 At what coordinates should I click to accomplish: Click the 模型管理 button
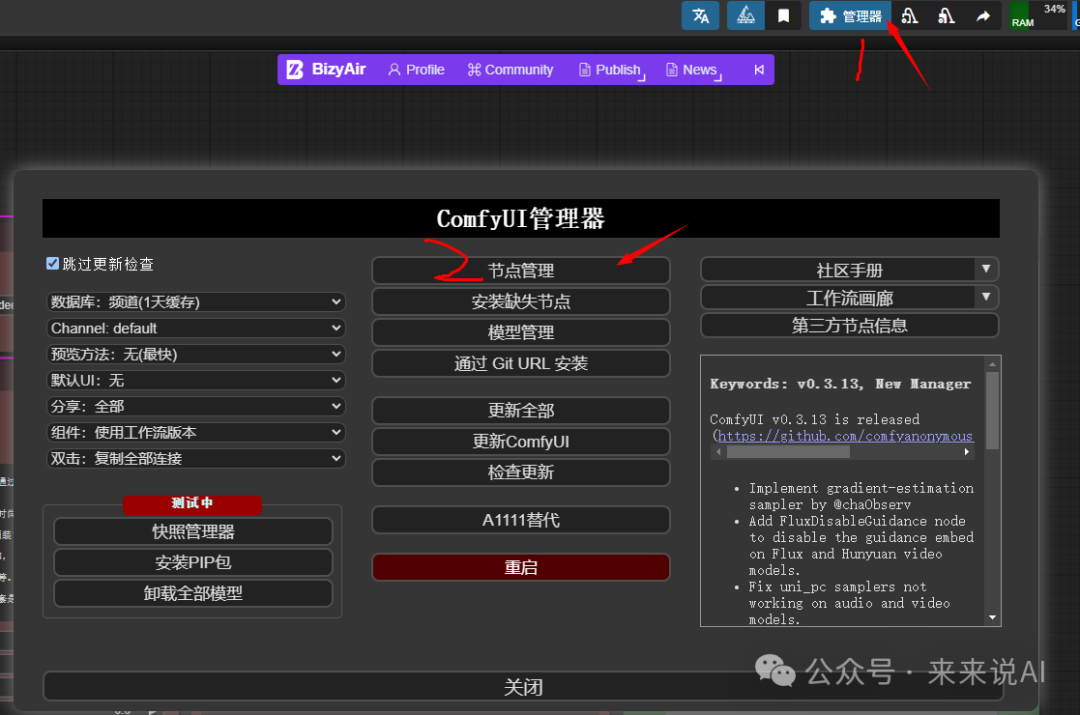(521, 333)
